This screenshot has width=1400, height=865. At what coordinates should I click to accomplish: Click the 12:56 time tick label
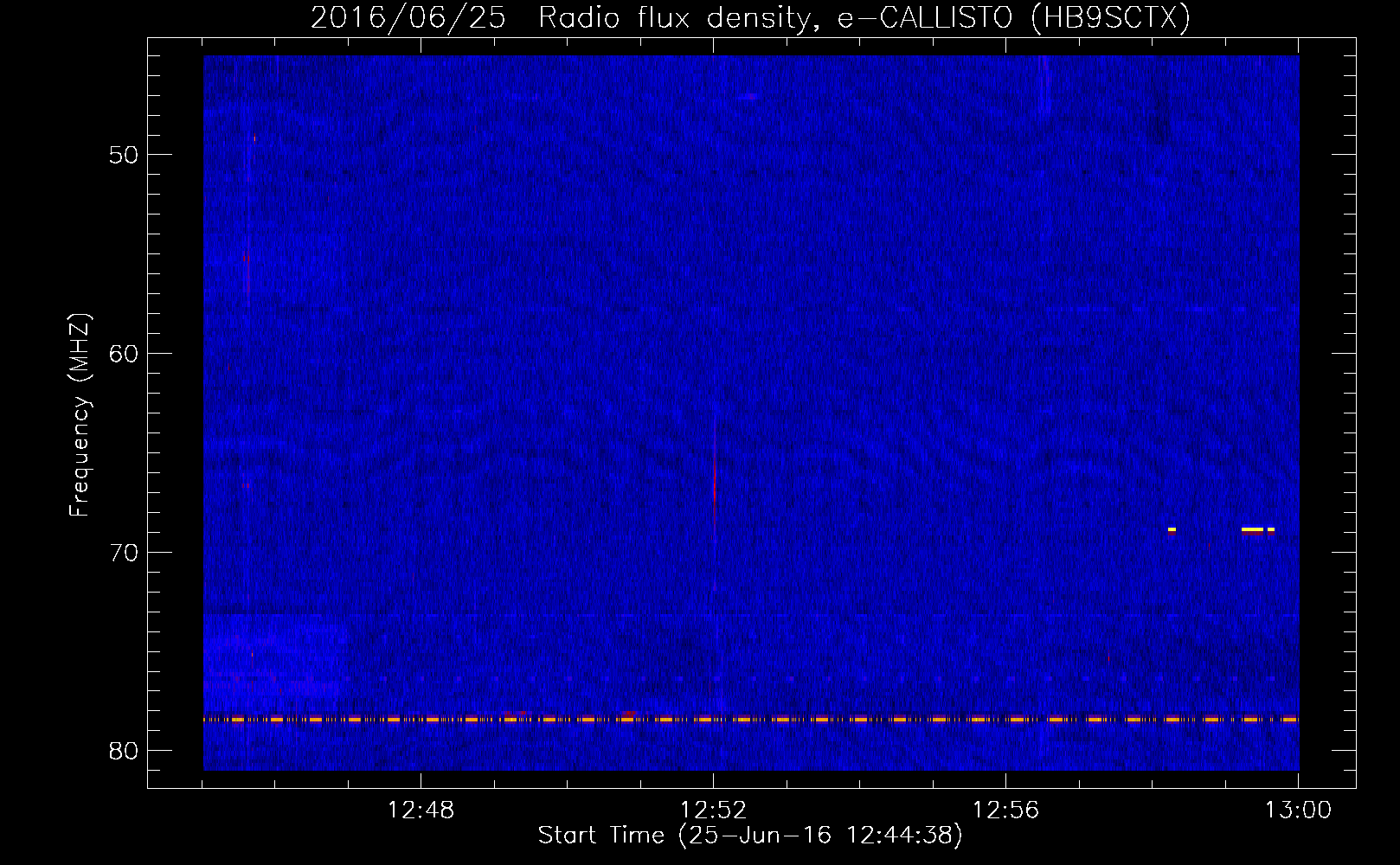pos(1005,811)
